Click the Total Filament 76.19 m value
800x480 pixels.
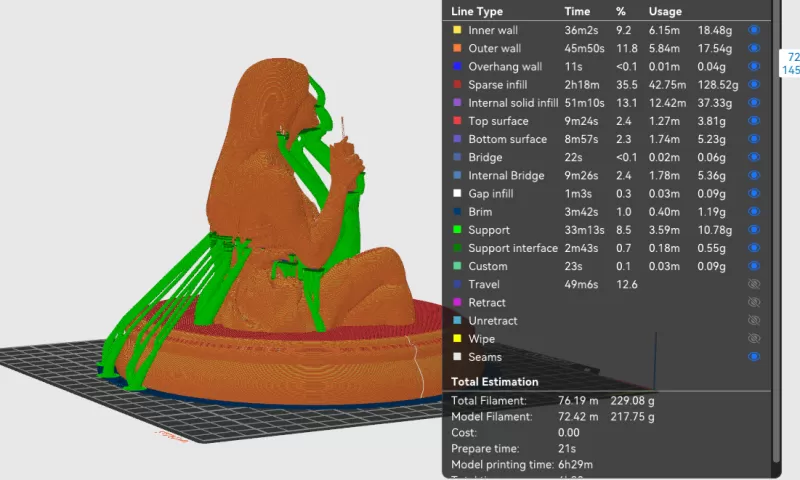click(x=578, y=400)
